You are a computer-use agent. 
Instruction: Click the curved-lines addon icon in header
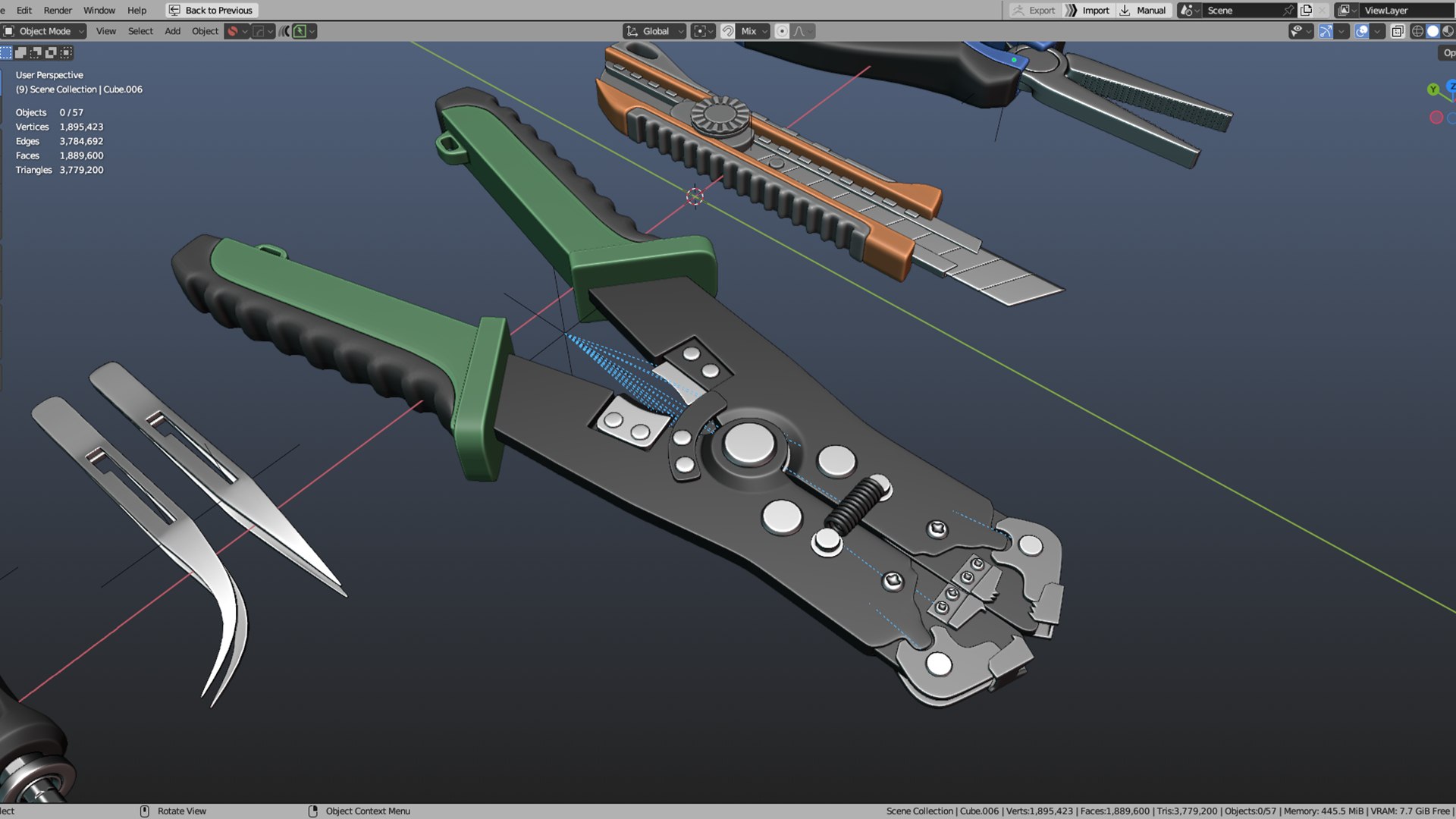(x=284, y=31)
